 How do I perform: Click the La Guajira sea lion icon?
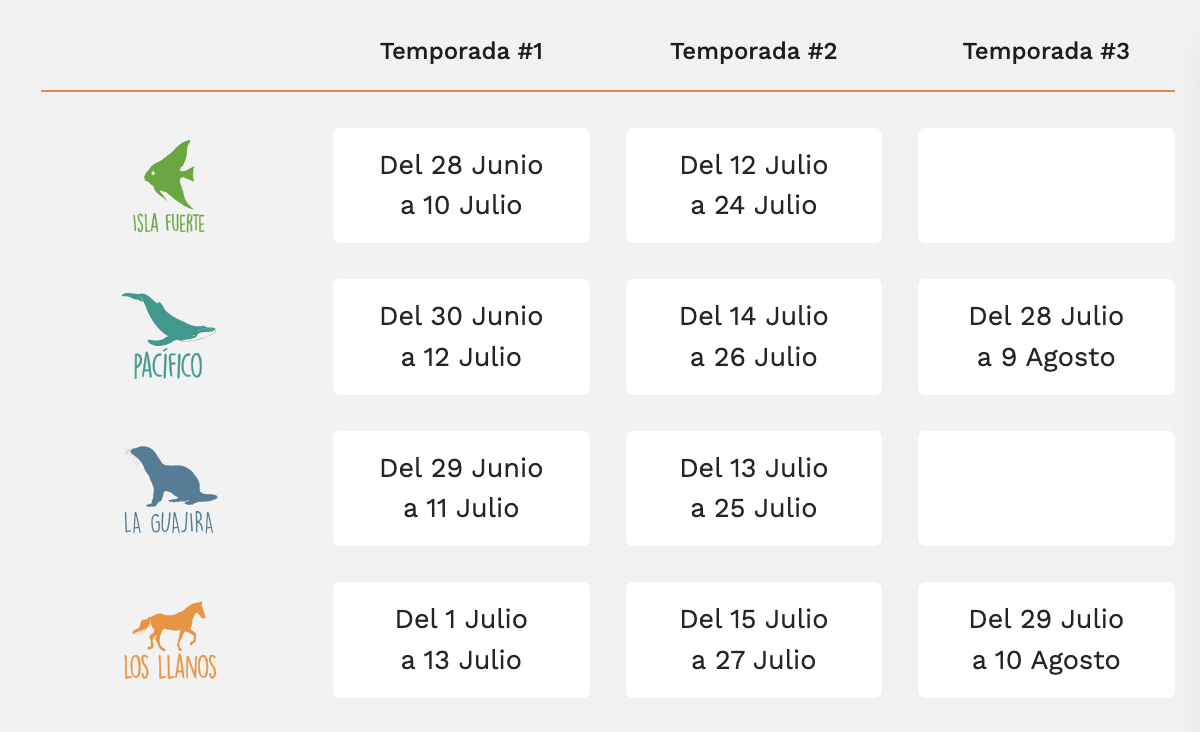[169, 476]
